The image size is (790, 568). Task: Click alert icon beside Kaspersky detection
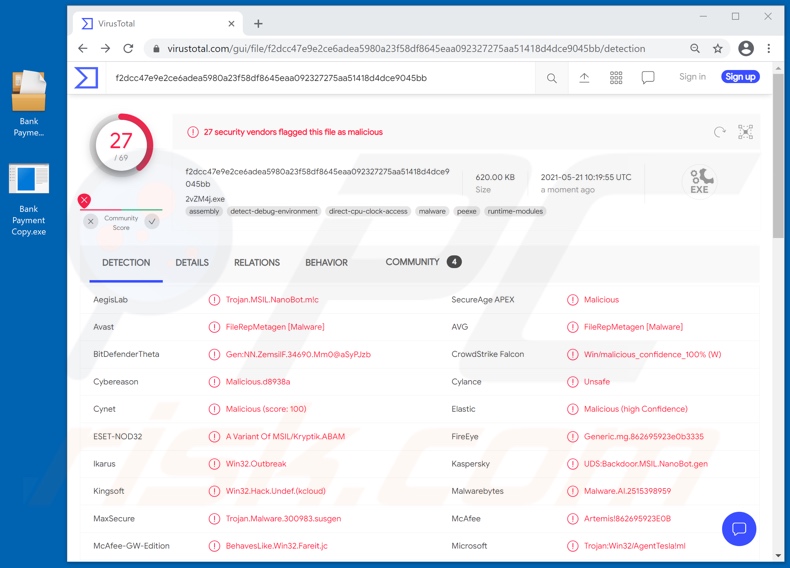click(572, 464)
